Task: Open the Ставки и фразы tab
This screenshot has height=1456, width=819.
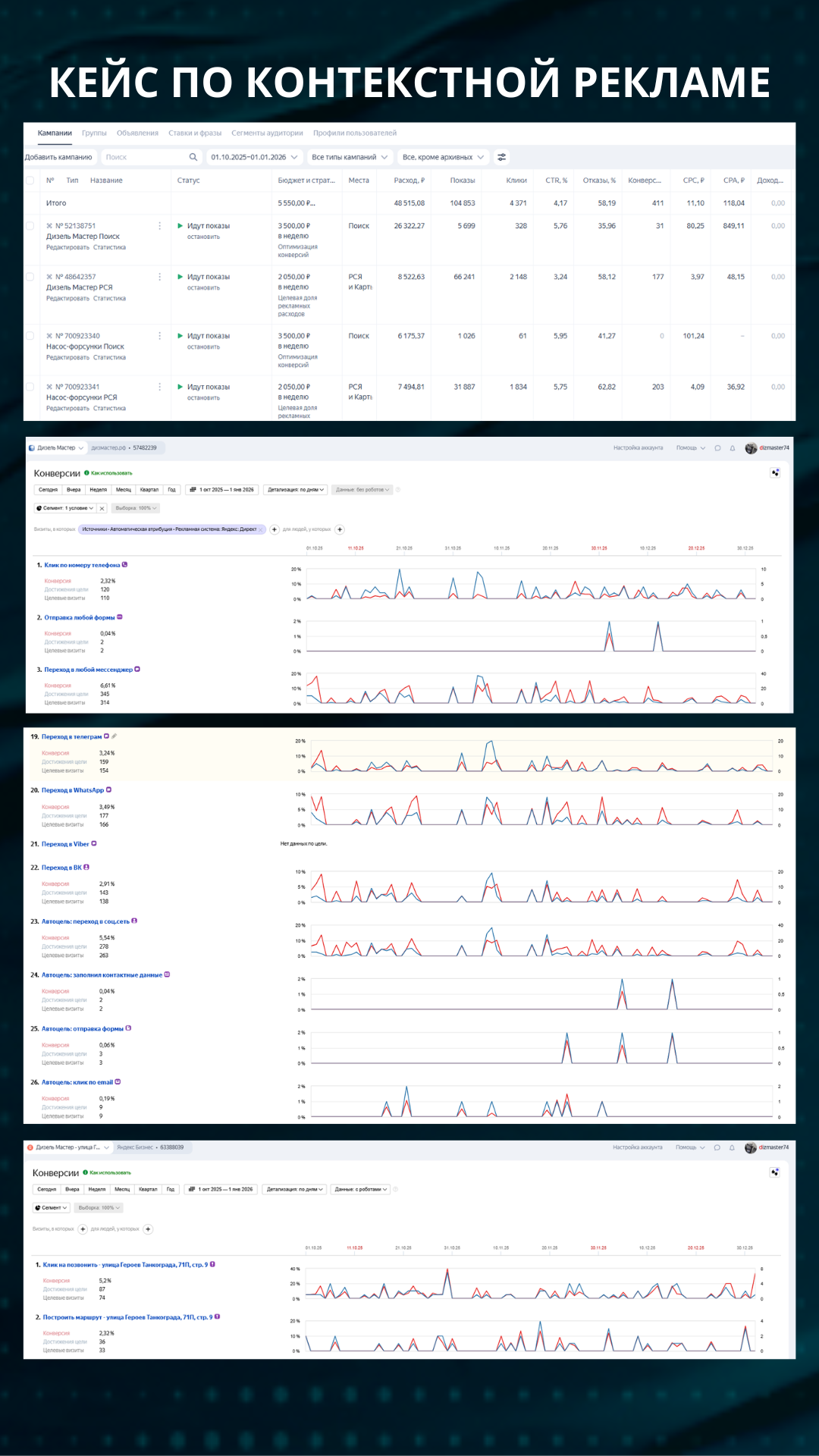Action: (195, 133)
